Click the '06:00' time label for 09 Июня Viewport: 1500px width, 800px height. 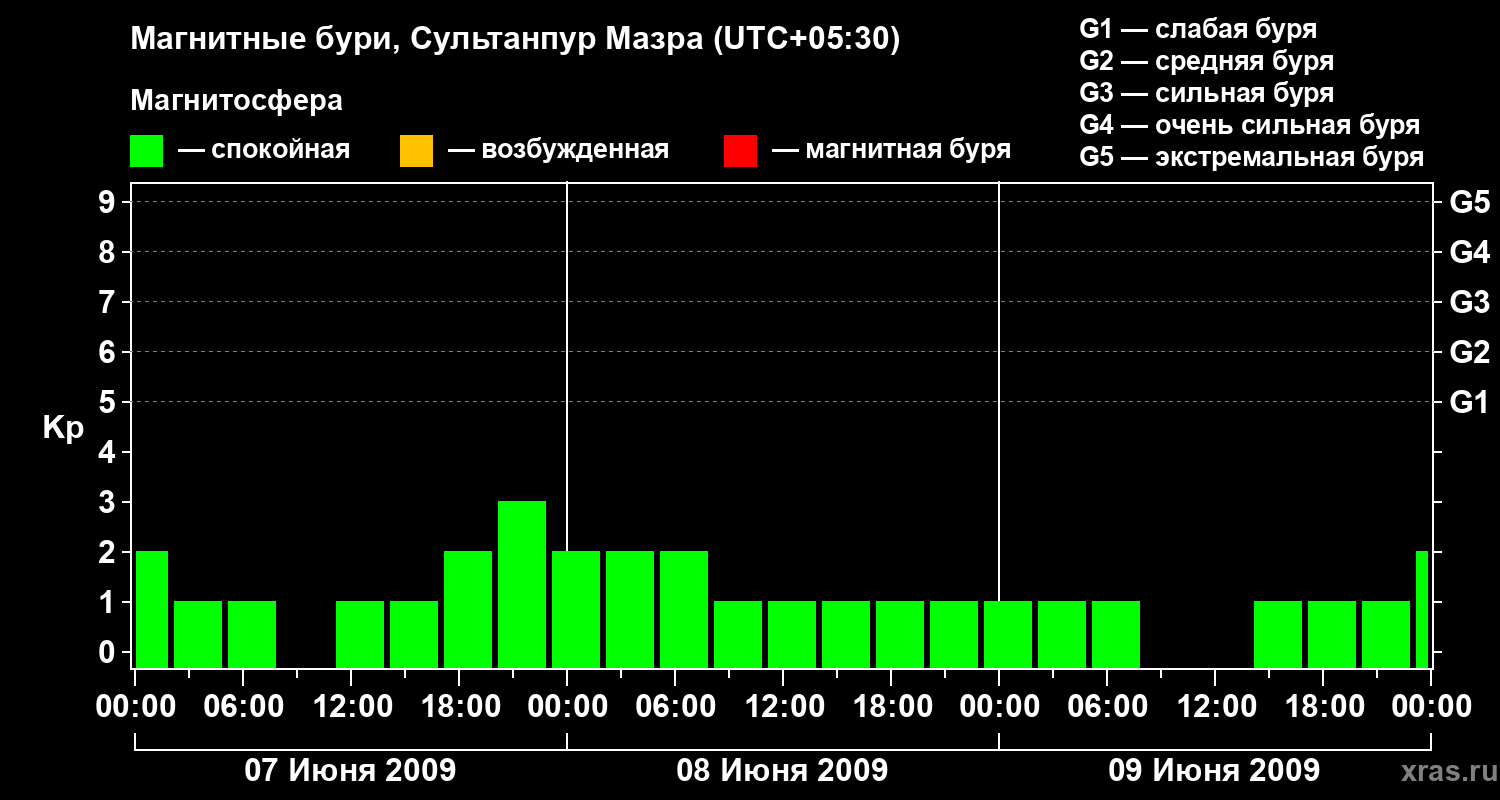(x=1106, y=708)
